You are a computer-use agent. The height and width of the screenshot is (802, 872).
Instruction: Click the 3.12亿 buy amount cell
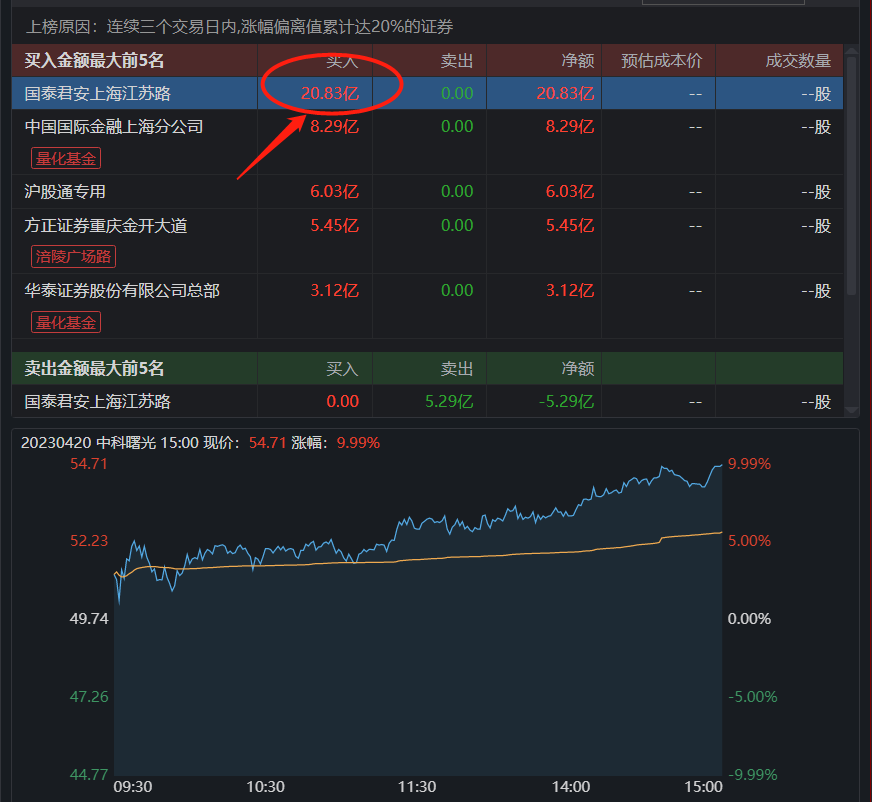334,290
